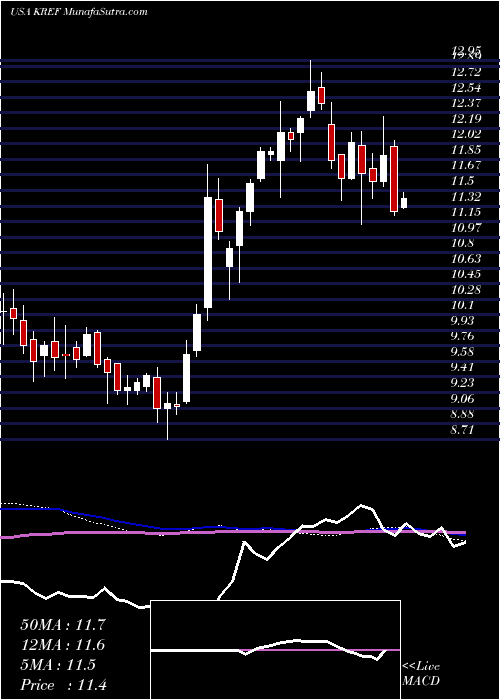Screen dimensions: 500x700
Task: Click the 12.02 price axis label
Action: pyautogui.click(x=467, y=134)
